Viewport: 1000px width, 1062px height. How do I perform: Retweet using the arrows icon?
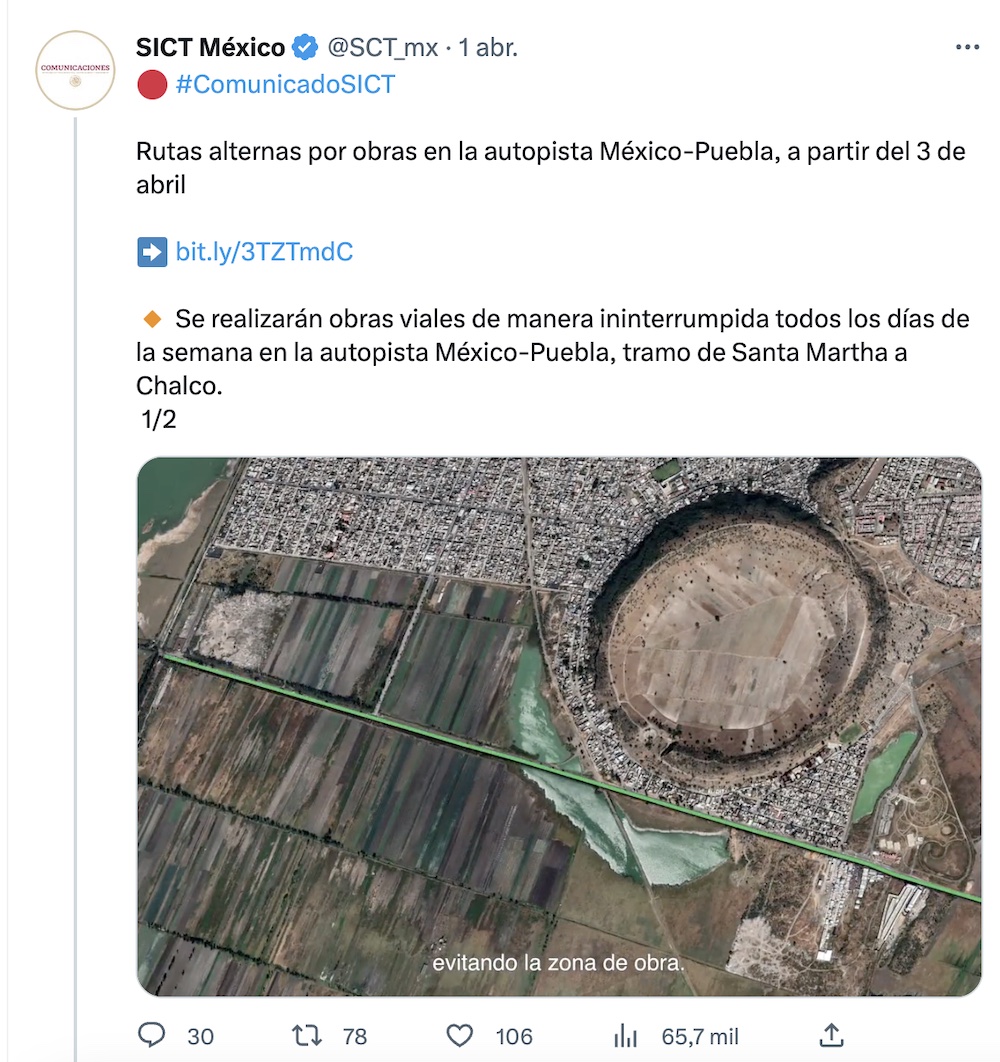(304, 1035)
